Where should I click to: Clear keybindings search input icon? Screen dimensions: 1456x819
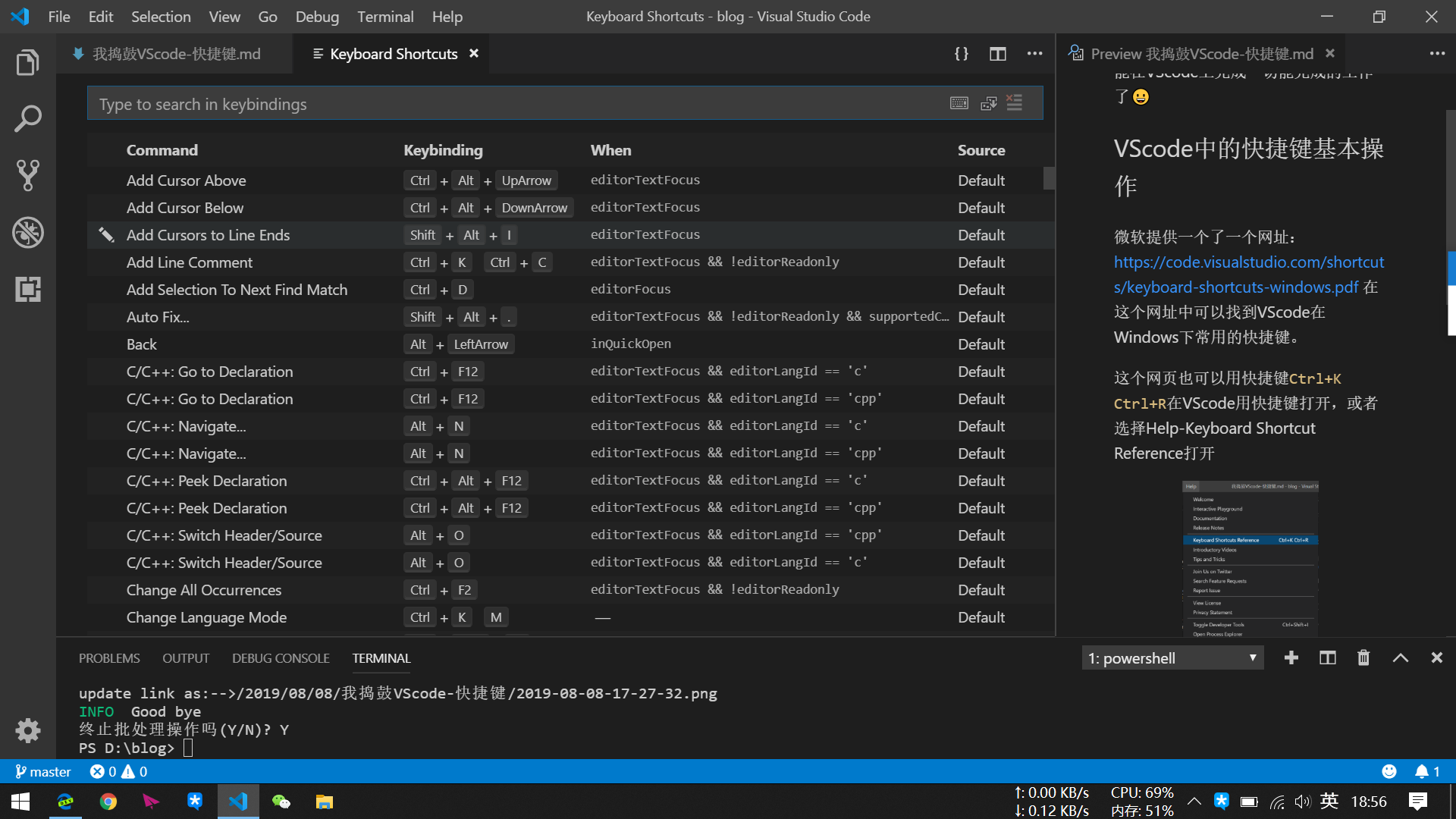point(1015,103)
